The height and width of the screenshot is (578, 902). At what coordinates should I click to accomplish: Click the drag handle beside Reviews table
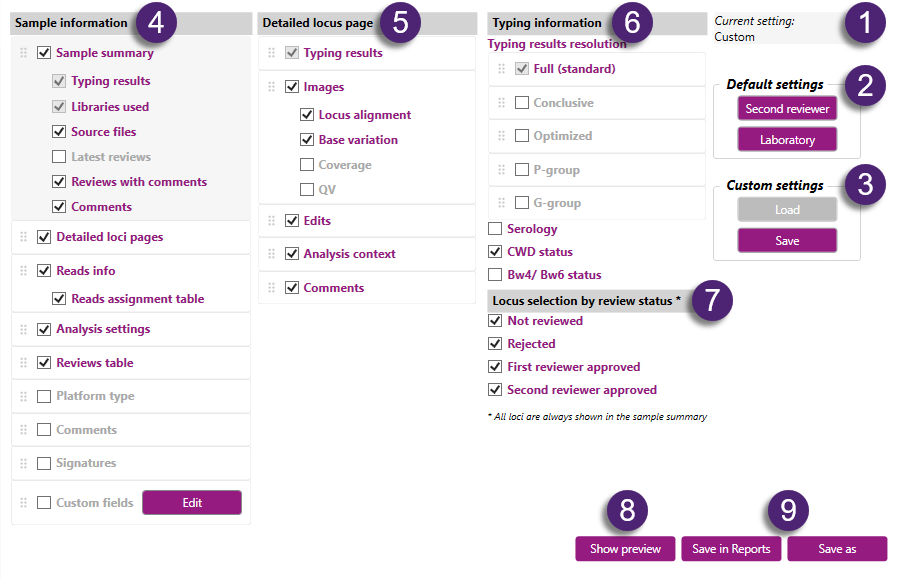pos(24,363)
